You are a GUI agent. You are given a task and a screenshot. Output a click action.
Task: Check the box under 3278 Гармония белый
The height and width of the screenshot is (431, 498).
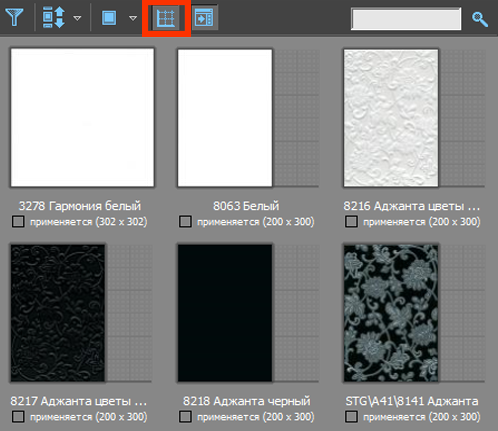[x=18, y=222]
